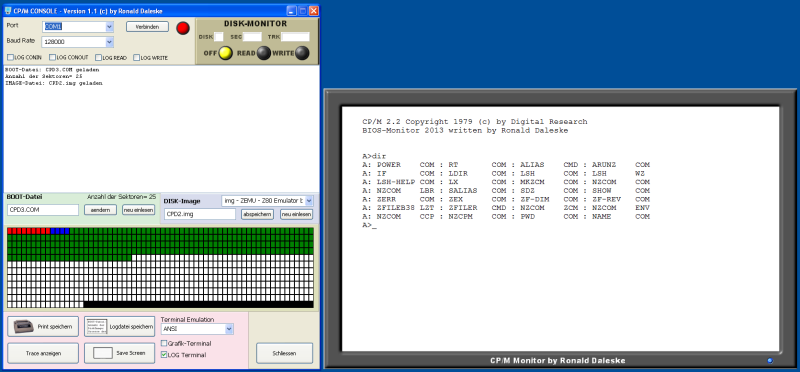Click the log document icon on Logdatei speichern
The height and width of the screenshot is (372, 800).
(97, 326)
